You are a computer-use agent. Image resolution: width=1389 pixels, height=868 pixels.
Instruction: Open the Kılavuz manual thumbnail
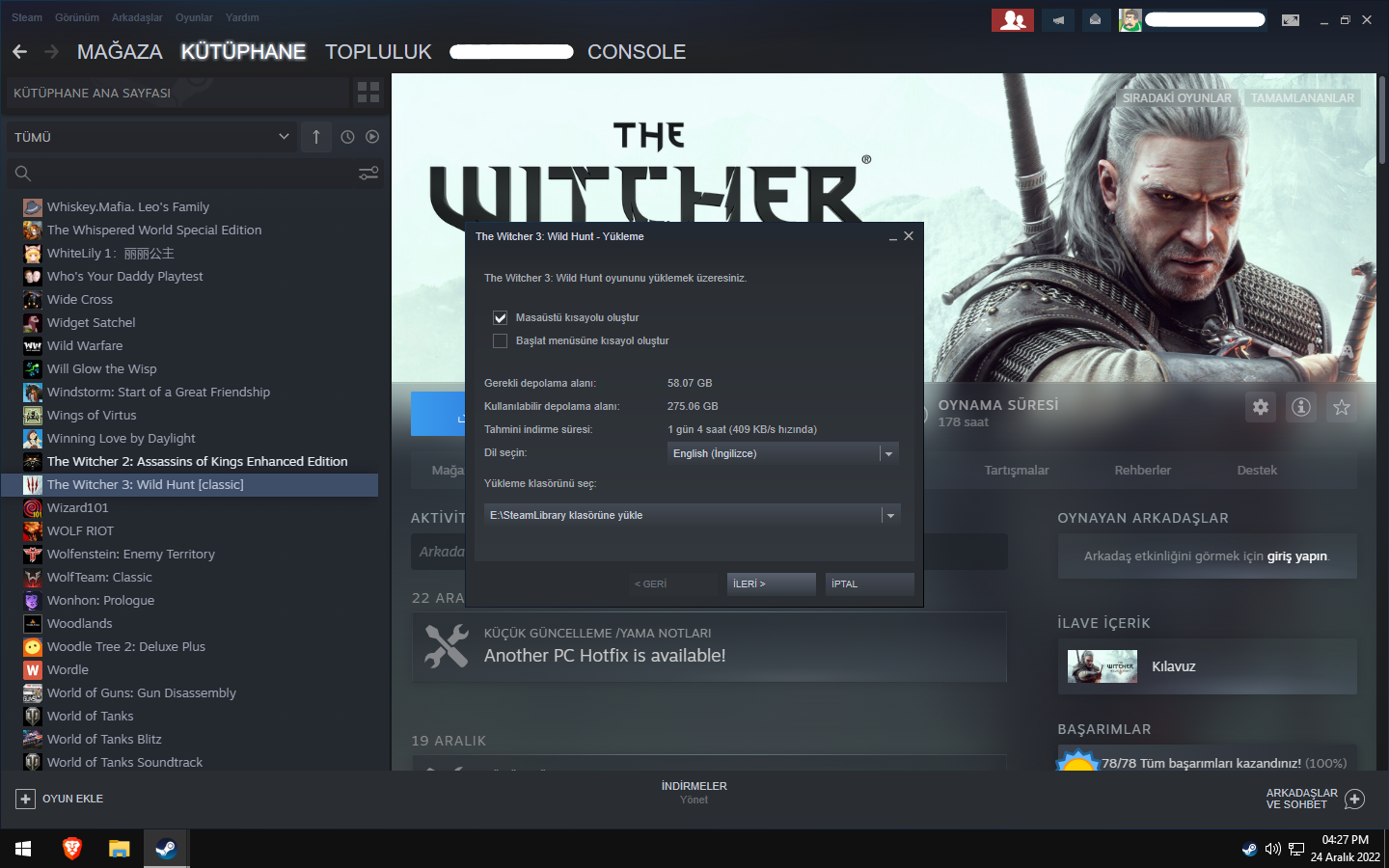point(1103,666)
